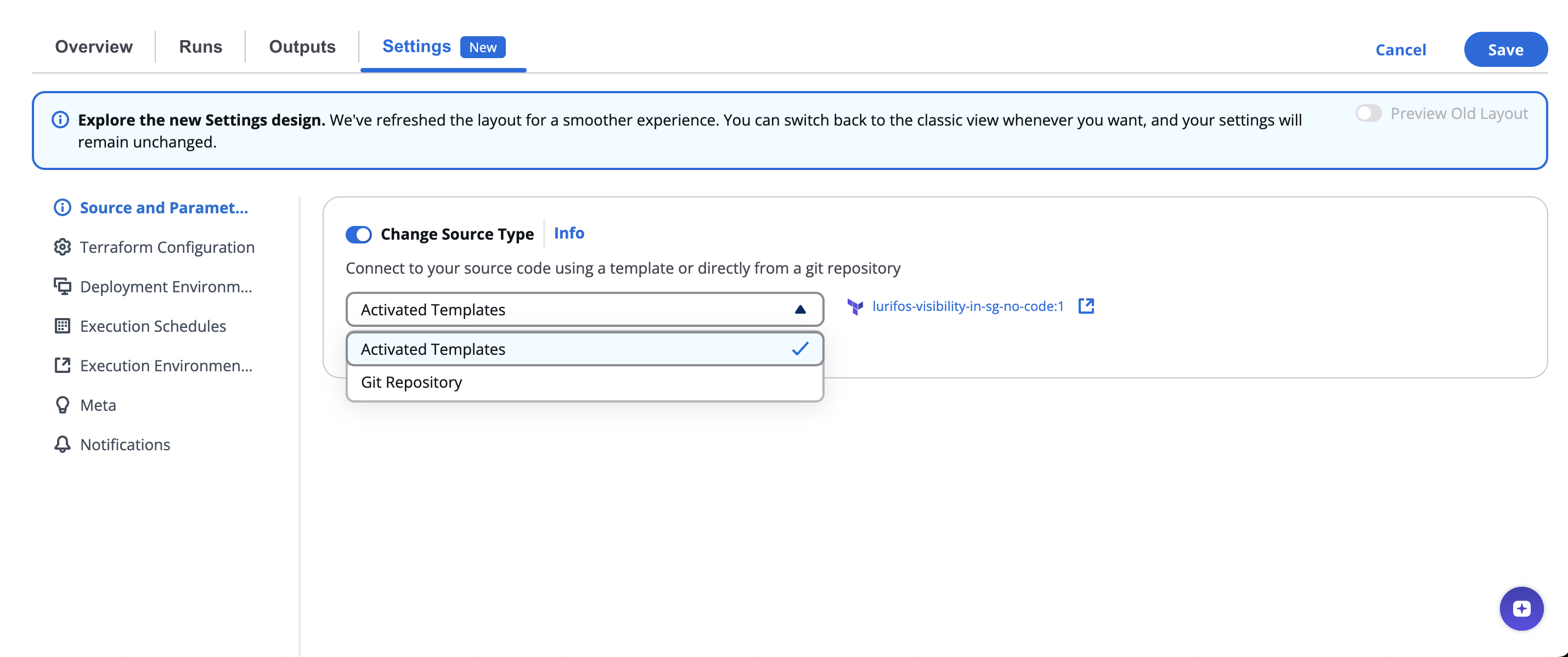Open the Outputs tab
1568x657 pixels.
[x=302, y=47]
